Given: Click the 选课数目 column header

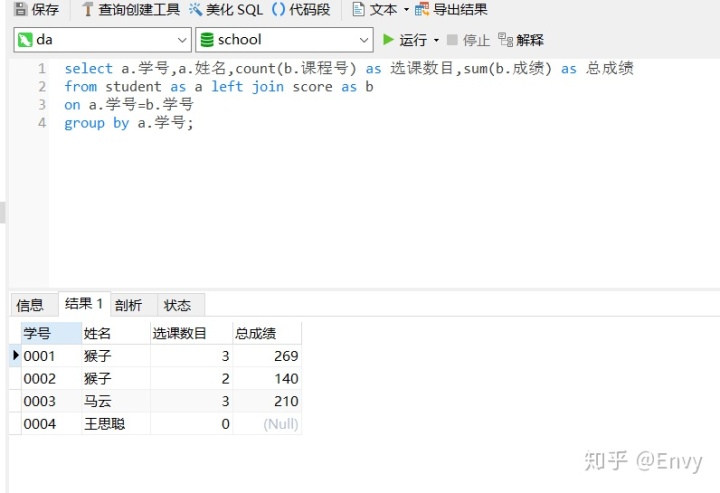Looking at the screenshot, I should coord(191,333).
